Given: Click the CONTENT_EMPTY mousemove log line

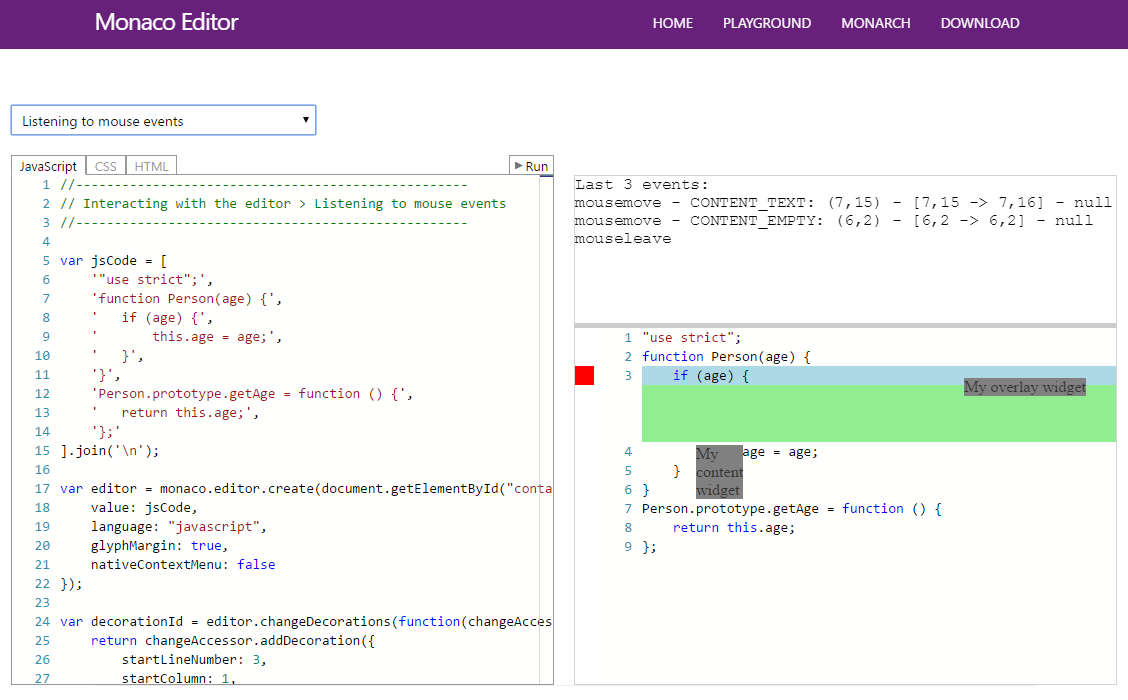Looking at the screenshot, I should click(834, 221).
